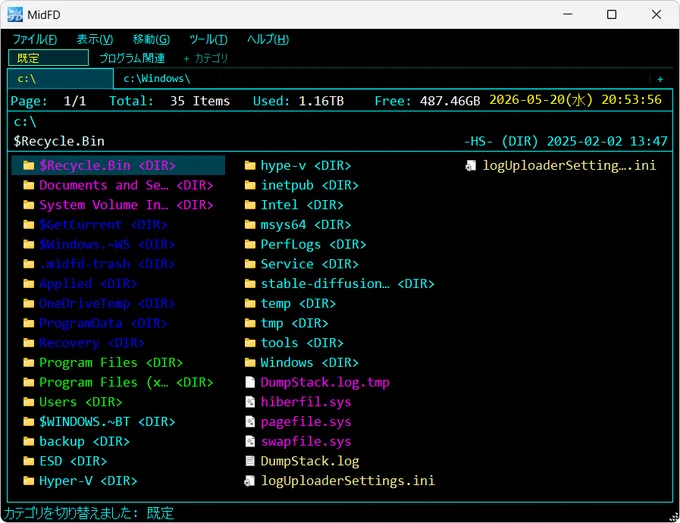Select the Program Files (x… entry

point(118,382)
